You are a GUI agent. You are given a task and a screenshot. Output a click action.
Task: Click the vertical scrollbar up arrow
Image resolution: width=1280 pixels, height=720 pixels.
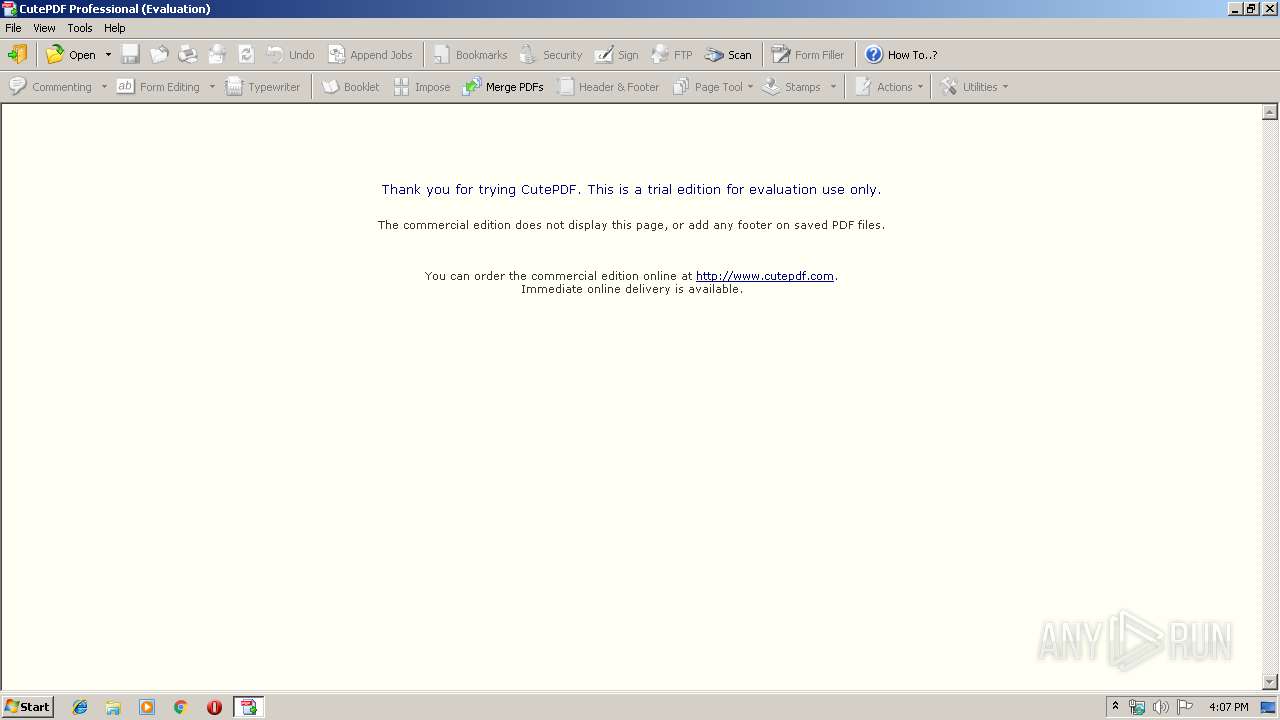click(1270, 112)
